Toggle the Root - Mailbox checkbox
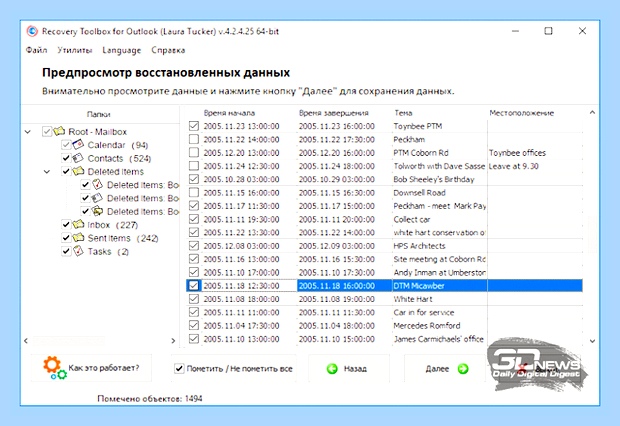Viewport: 620px width, 426px height. coord(47,131)
